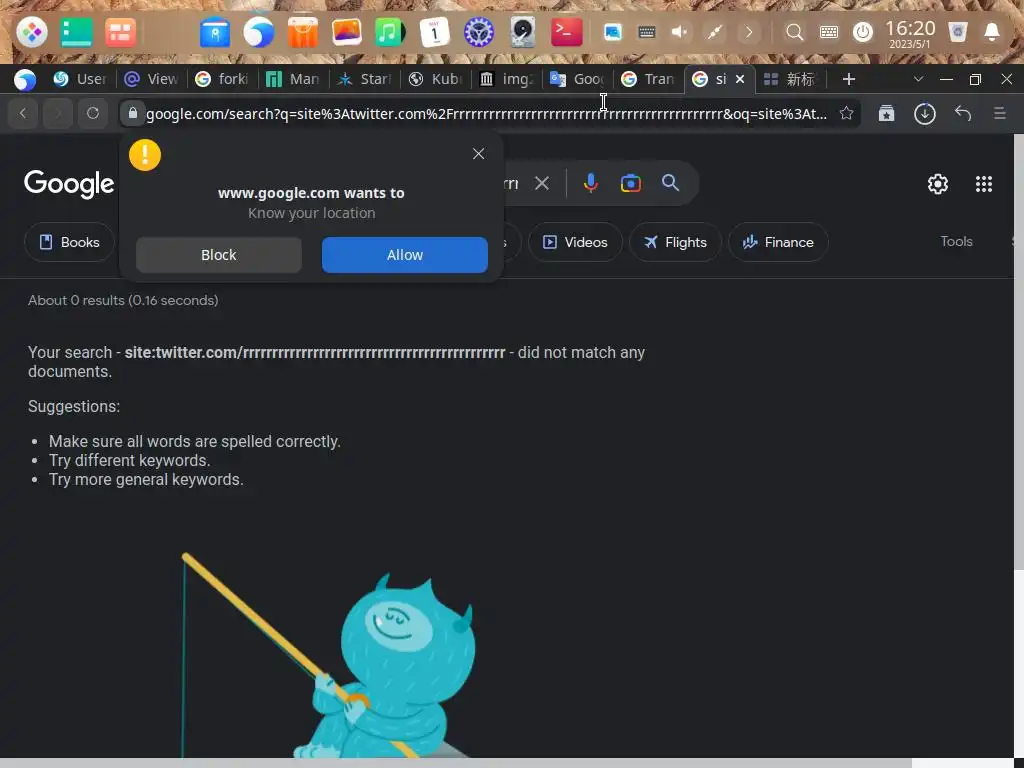Viewport: 1024px width, 768px height.
Task: Expand the tray arrow in dock
Action: click(749, 32)
